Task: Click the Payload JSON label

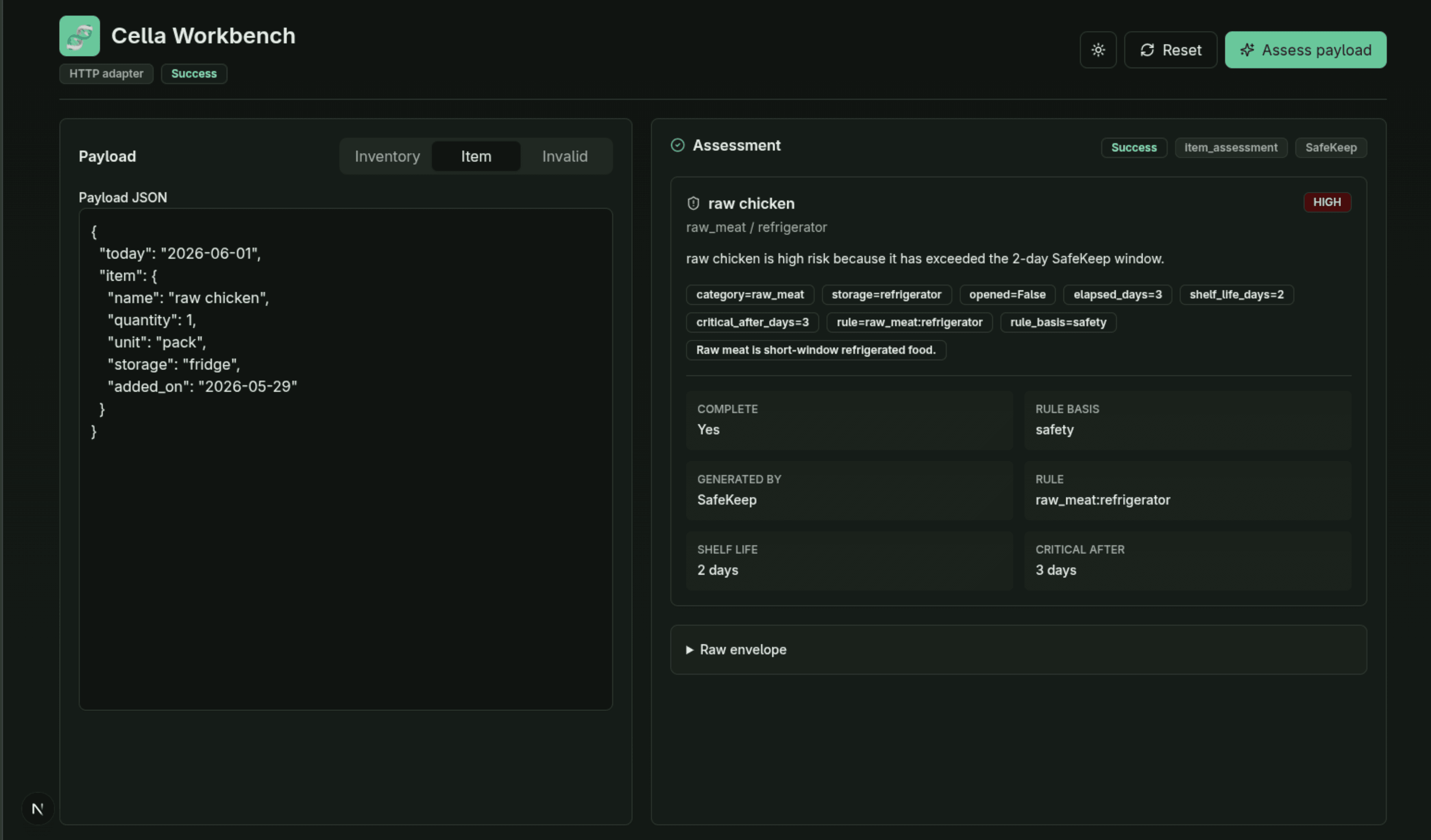Action: pyautogui.click(x=123, y=198)
